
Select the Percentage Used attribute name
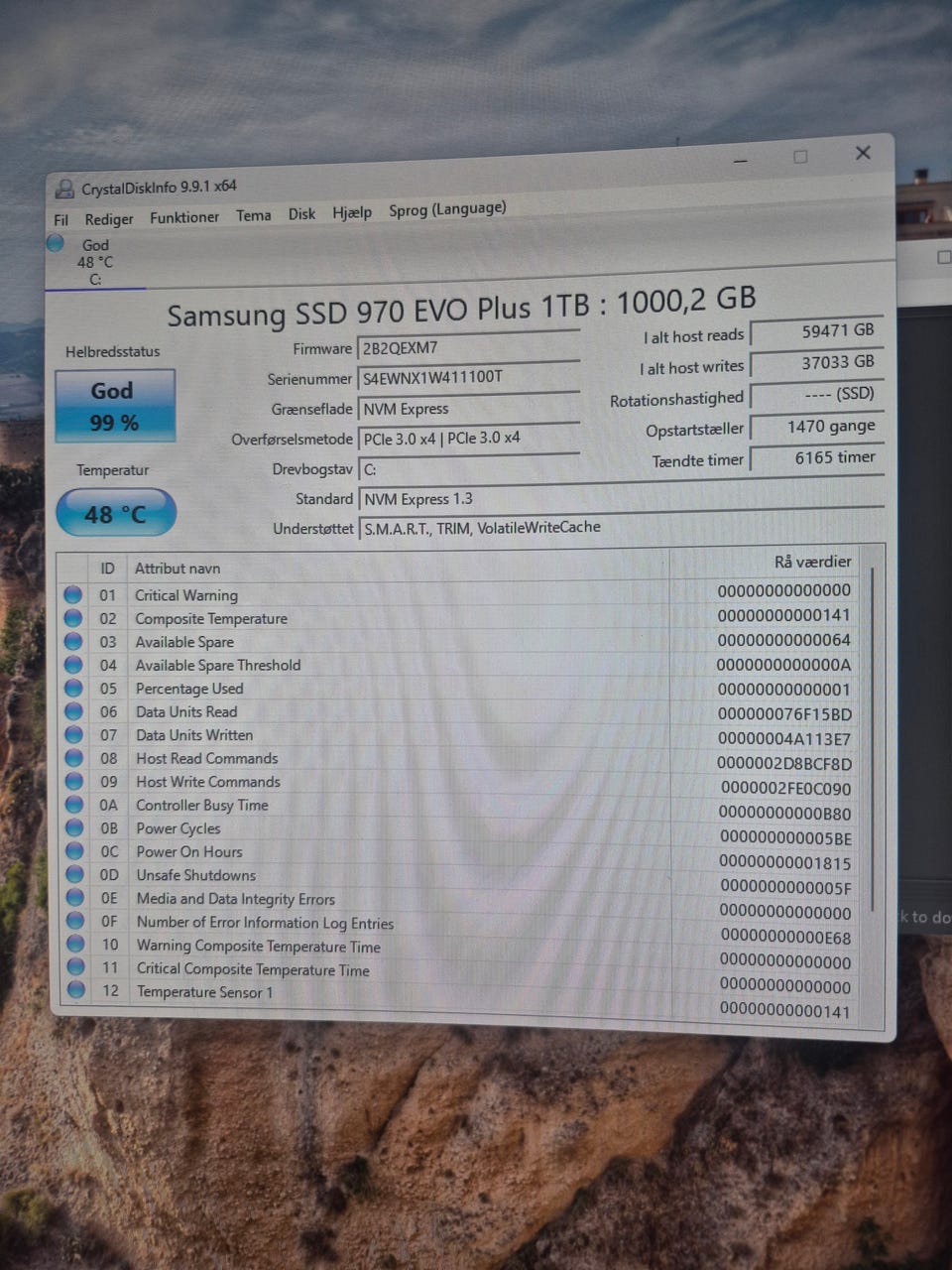point(189,689)
